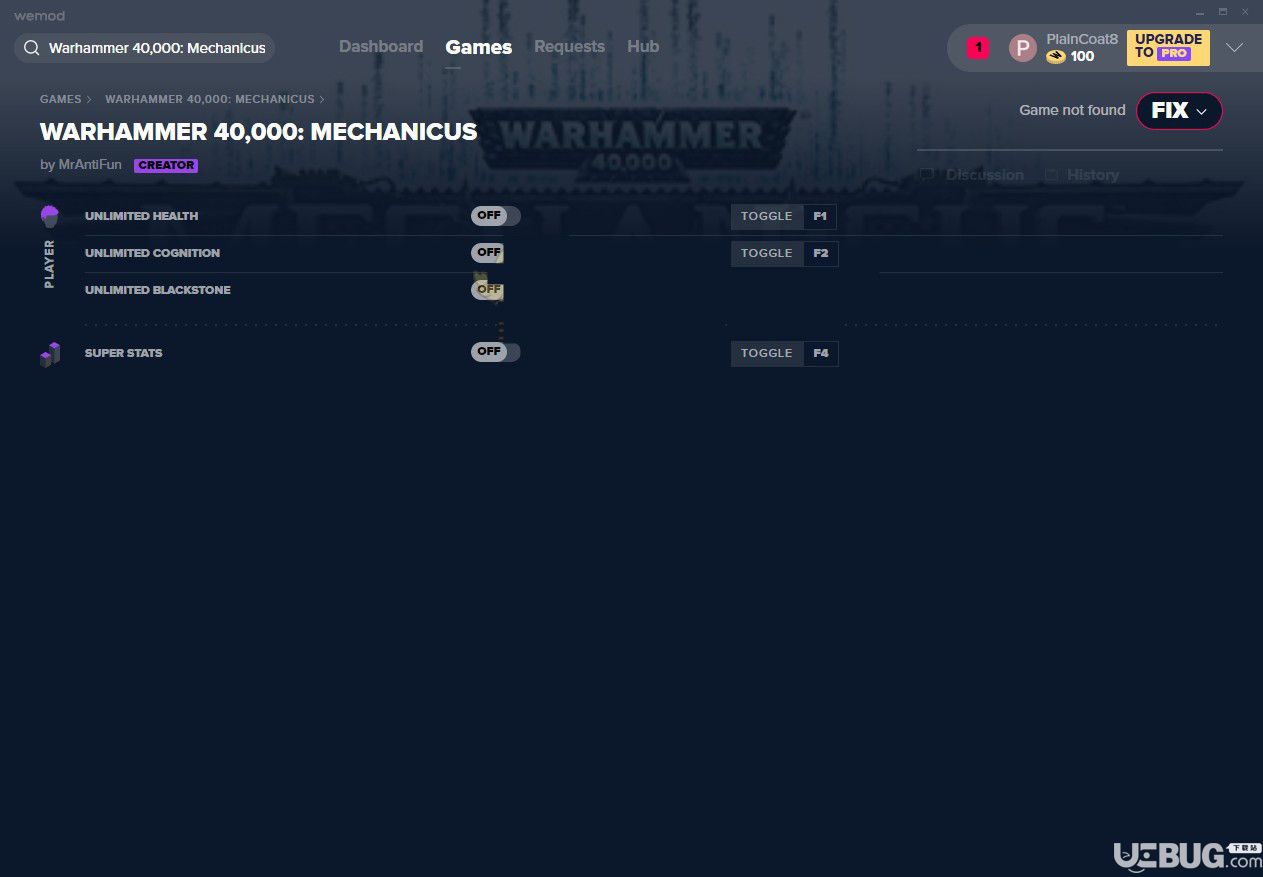Click the Super Stats label
This screenshot has width=1263, height=877.
point(124,353)
